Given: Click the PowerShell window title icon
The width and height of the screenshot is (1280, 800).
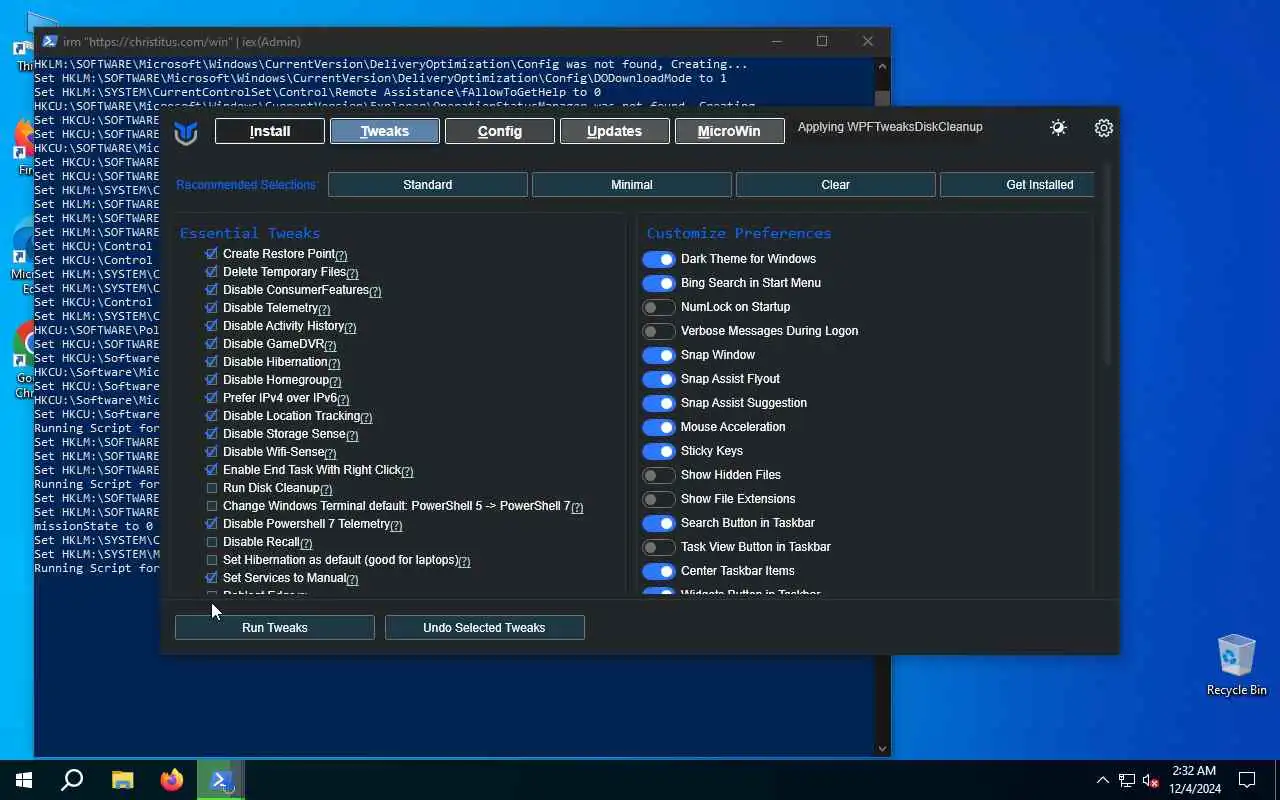Looking at the screenshot, I should pos(49,41).
